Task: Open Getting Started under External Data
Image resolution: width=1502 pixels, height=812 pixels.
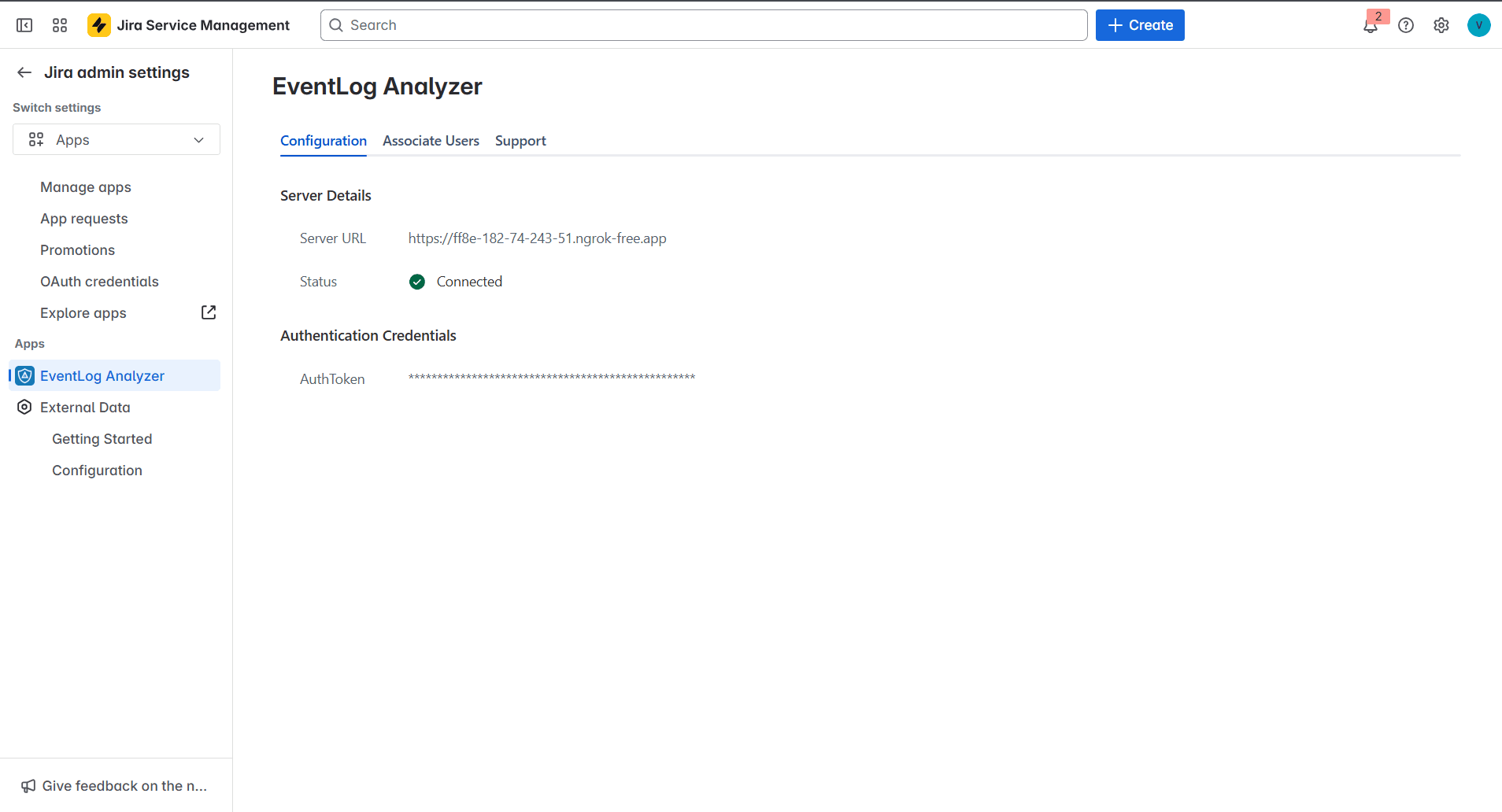Action: pyautogui.click(x=102, y=439)
